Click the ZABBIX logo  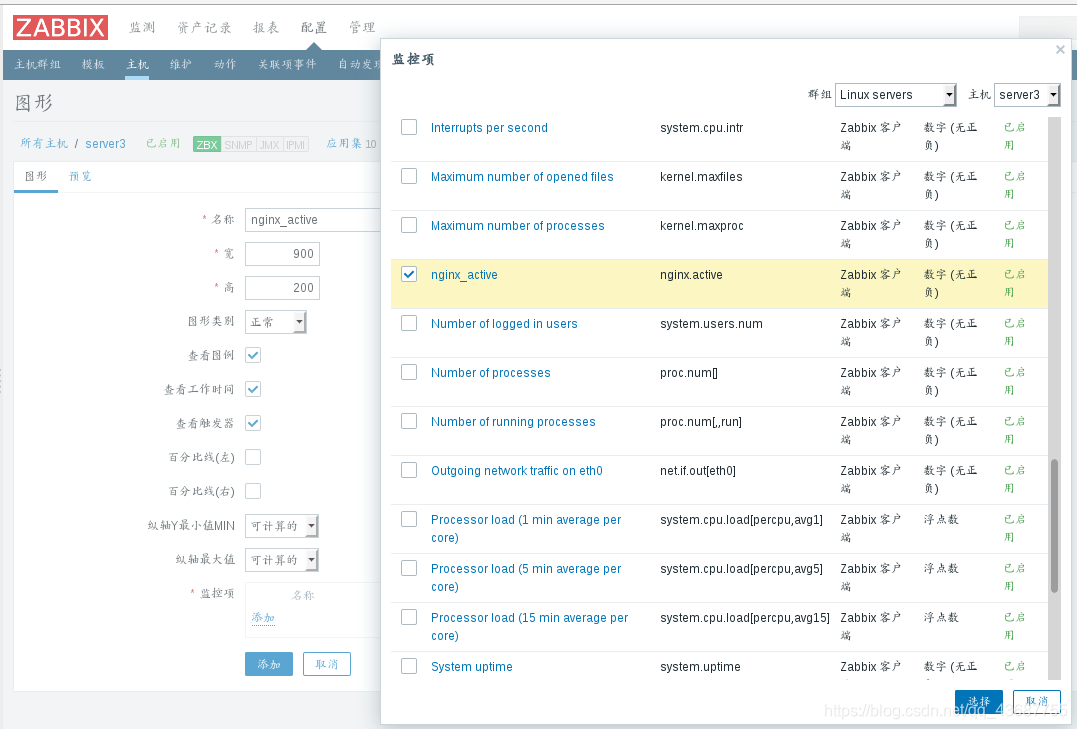tap(60, 27)
